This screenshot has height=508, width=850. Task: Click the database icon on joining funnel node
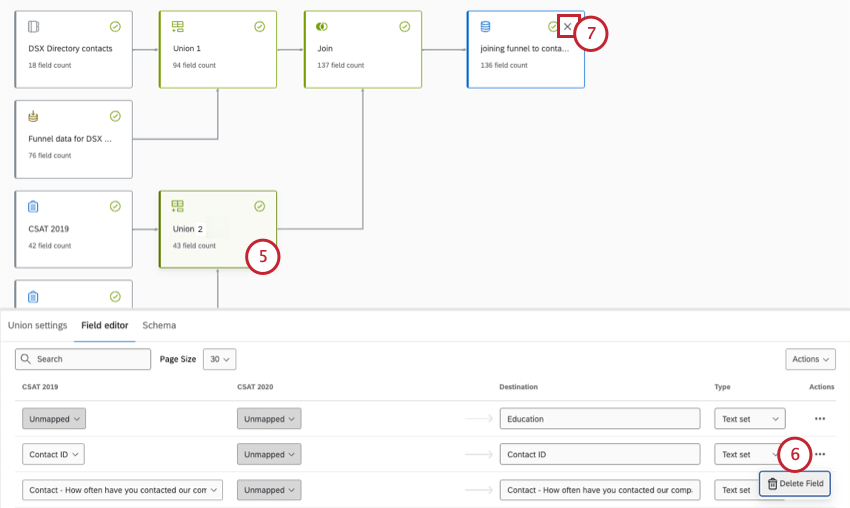tap(486, 27)
